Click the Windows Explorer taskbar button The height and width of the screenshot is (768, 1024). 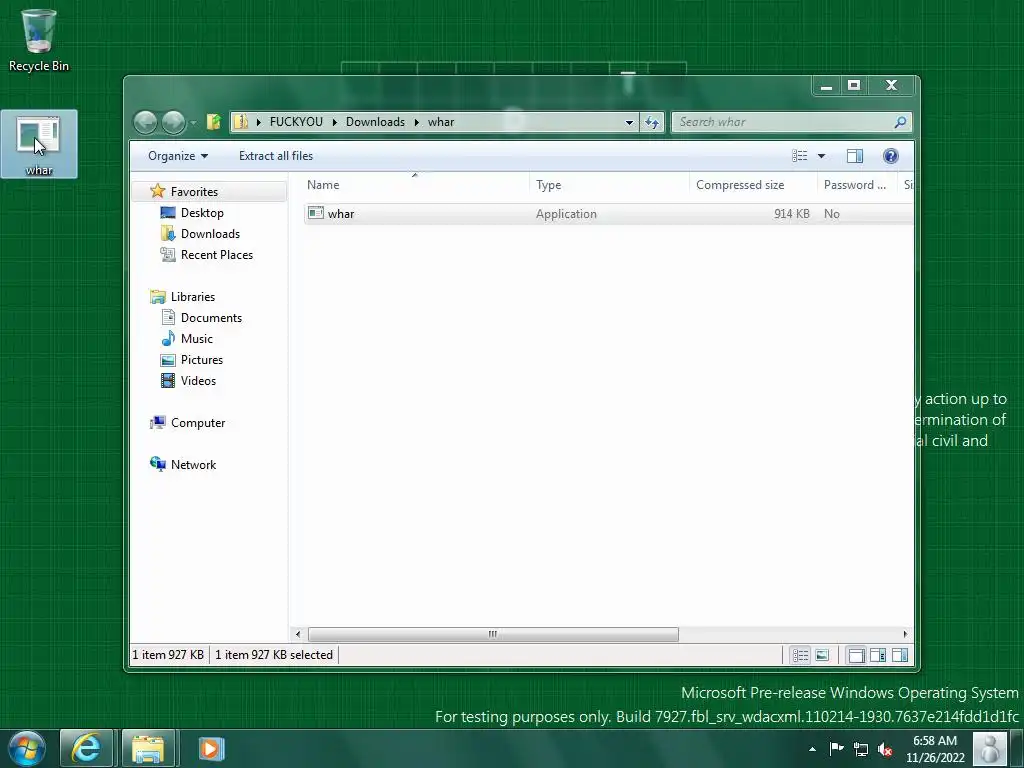tap(148, 748)
